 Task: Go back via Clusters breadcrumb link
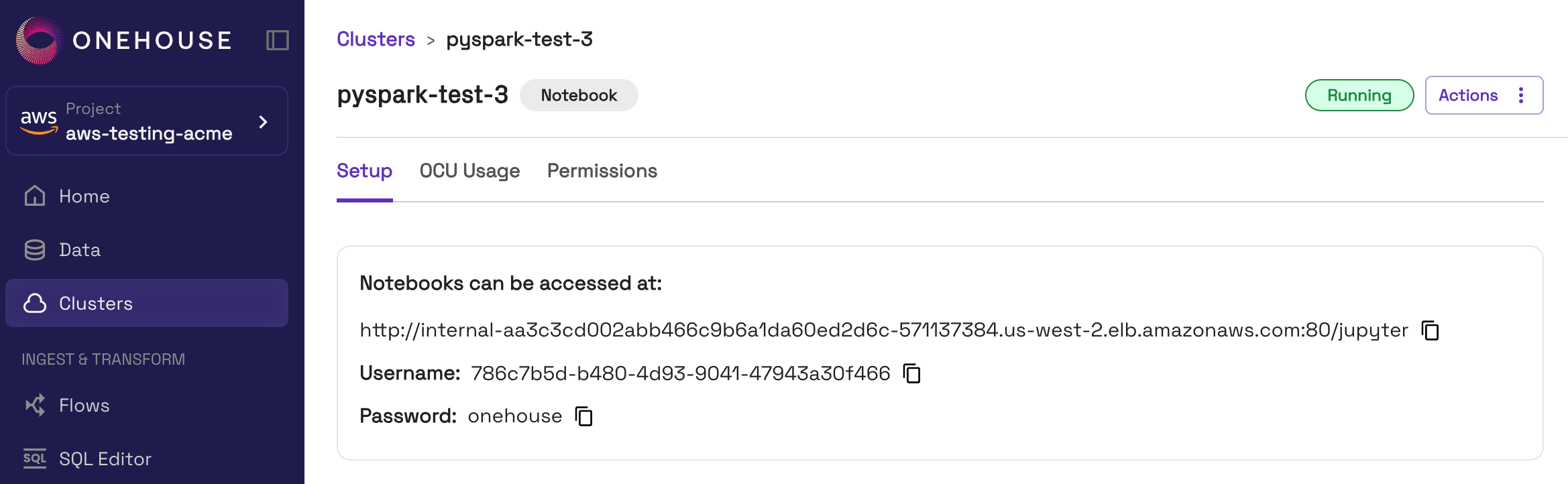click(376, 40)
